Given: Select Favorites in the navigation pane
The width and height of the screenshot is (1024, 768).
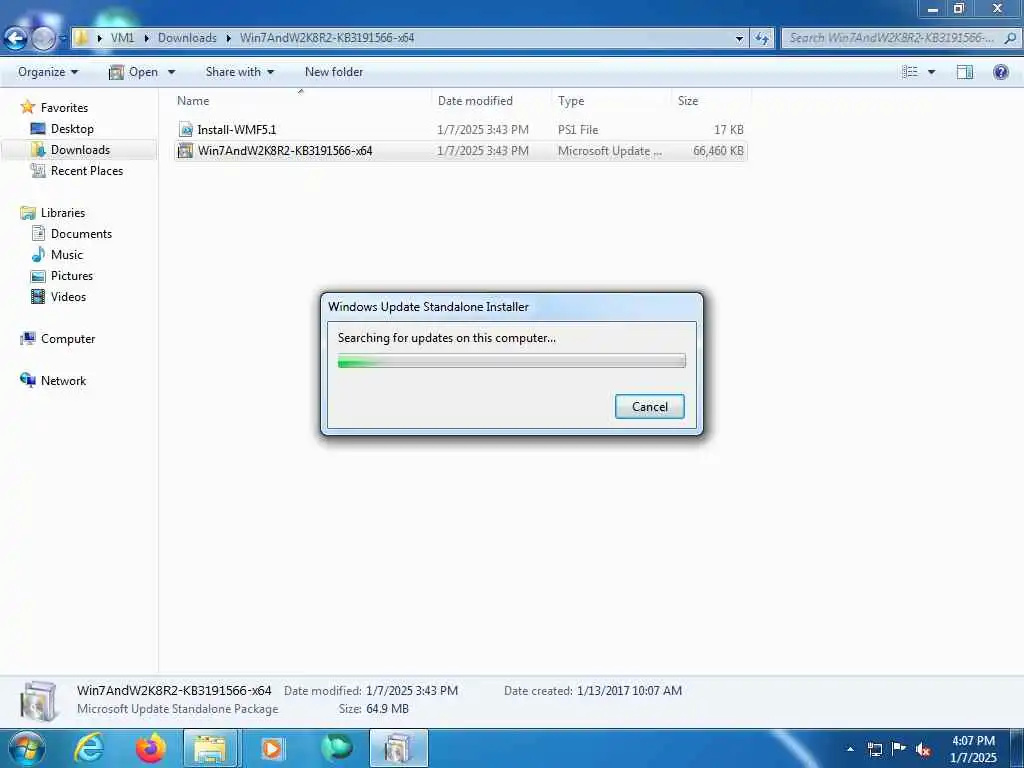Looking at the screenshot, I should [64, 108].
